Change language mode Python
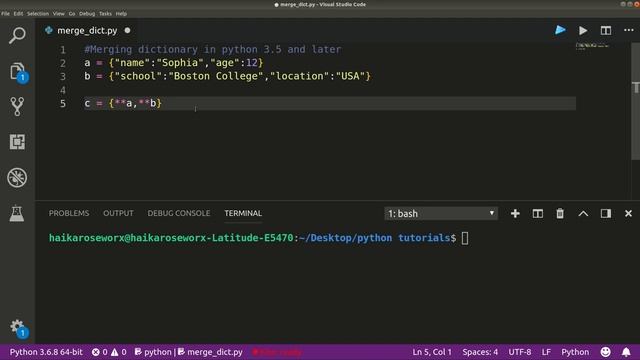The height and width of the screenshot is (360, 640). pyautogui.click(x=575, y=352)
